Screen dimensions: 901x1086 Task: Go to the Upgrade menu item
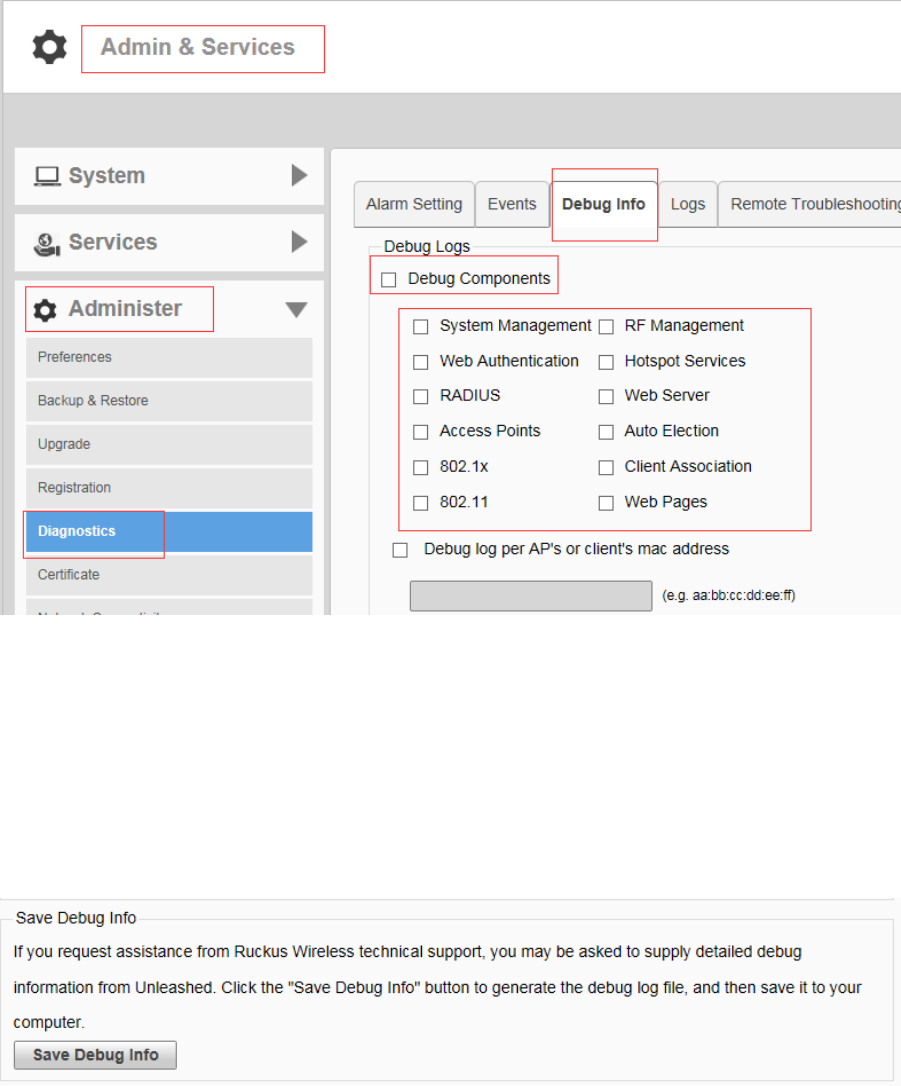pos(169,445)
